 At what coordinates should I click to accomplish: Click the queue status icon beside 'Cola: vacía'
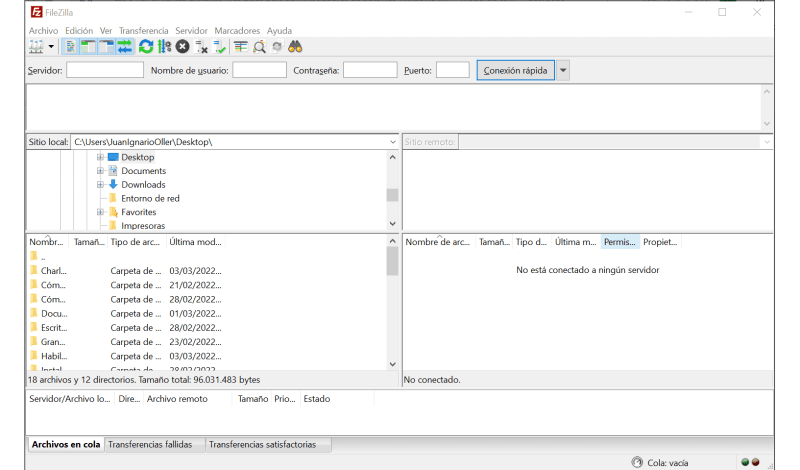pyautogui.click(x=637, y=462)
